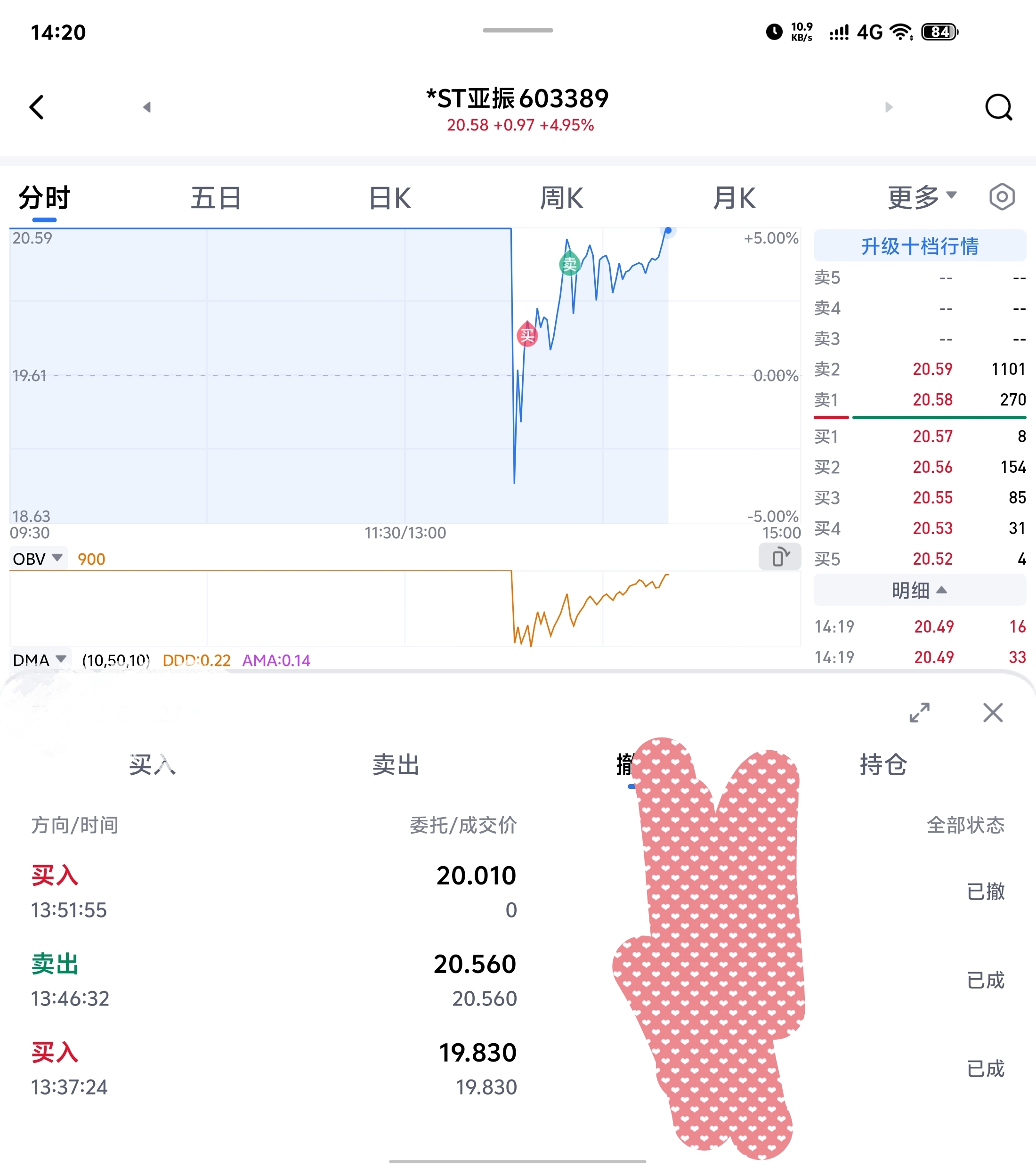Viewport: 1036px width, 1168px height.
Task: Open the 更多 dropdown
Action: pyautogui.click(x=922, y=198)
